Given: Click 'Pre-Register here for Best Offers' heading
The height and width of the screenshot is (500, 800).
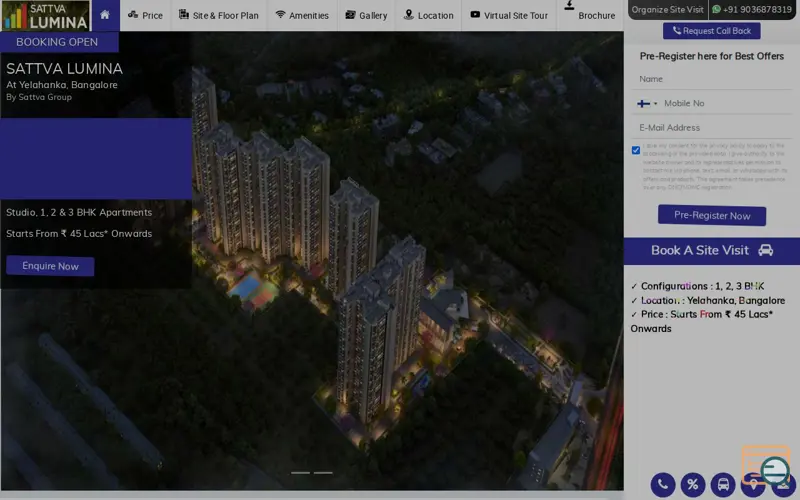Looking at the screenshot, I should (712, 56).
